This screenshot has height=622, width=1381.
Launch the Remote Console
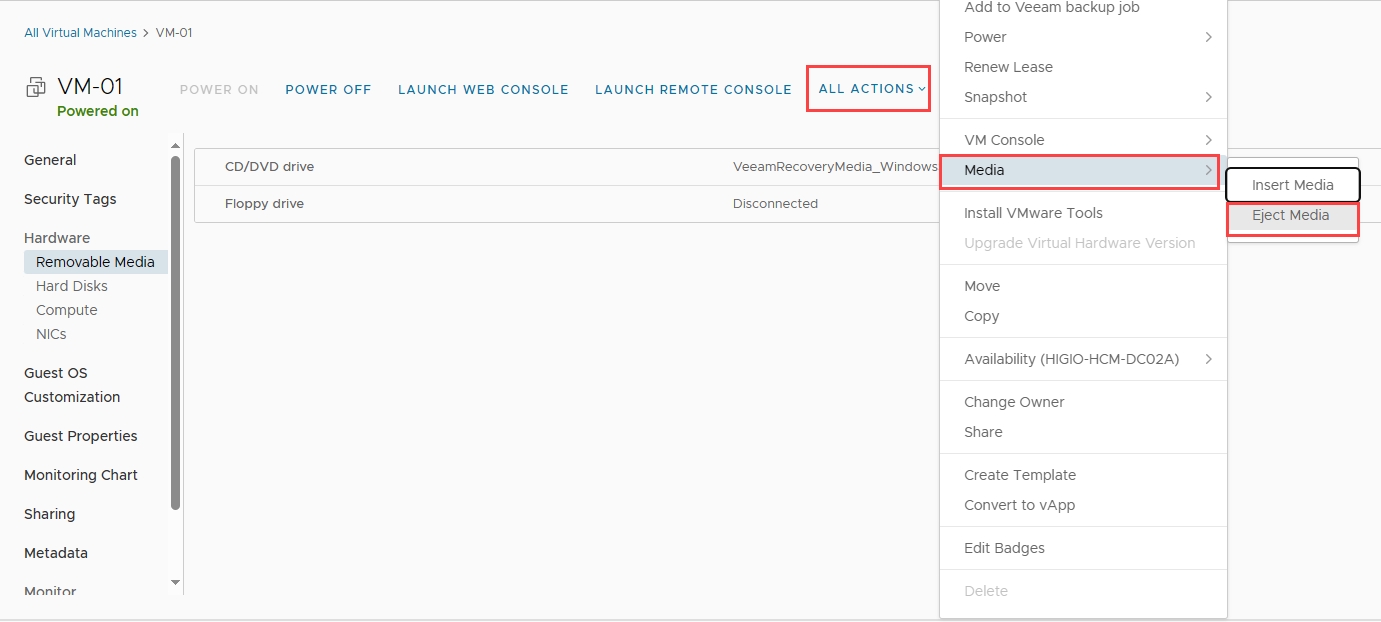pyautogui.click(x=693, y=90)
